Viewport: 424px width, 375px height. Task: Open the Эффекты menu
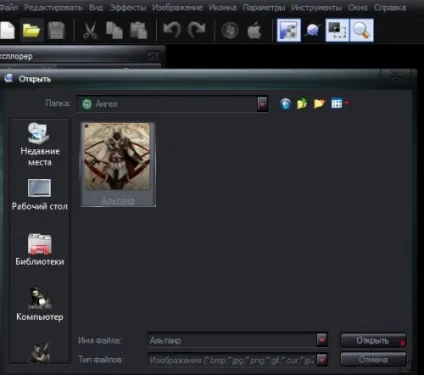coord(128,7)
